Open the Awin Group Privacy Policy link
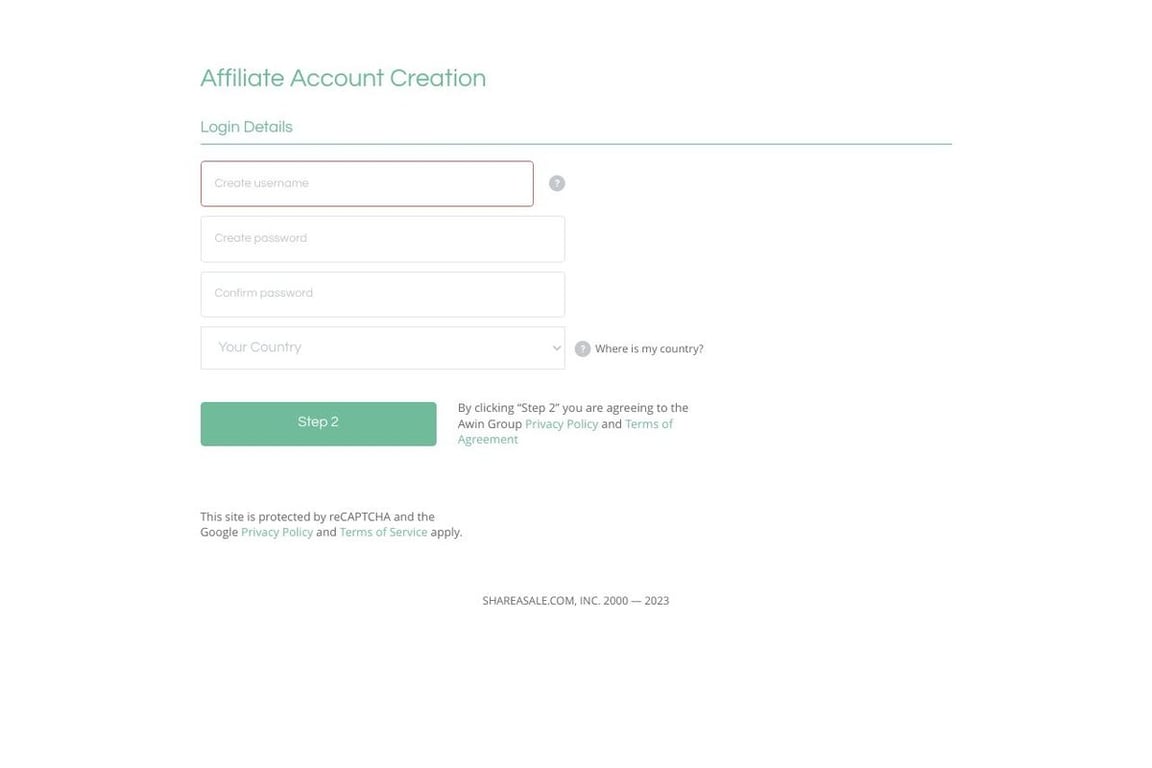Viewport: 1152px width, 768px height. click(561, 423)
